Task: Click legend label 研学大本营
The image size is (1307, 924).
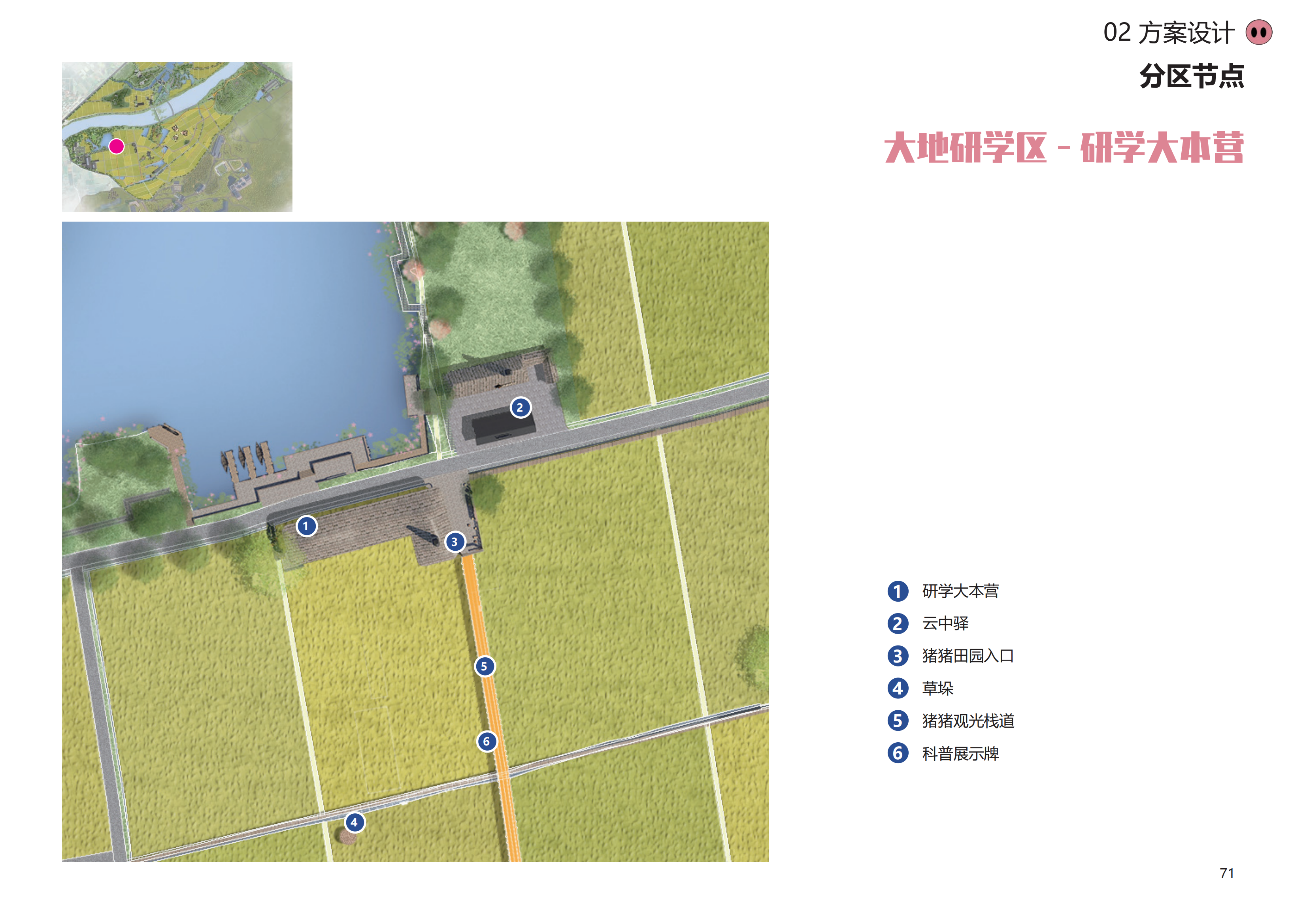Action: [960, 591]
